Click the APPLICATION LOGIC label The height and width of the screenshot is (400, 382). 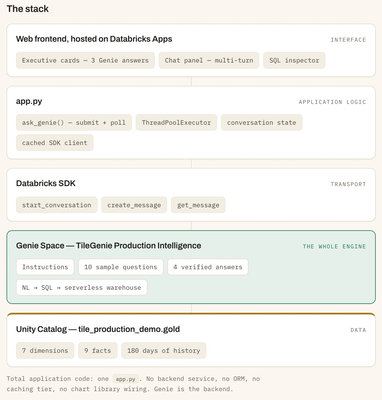(332, 102)
